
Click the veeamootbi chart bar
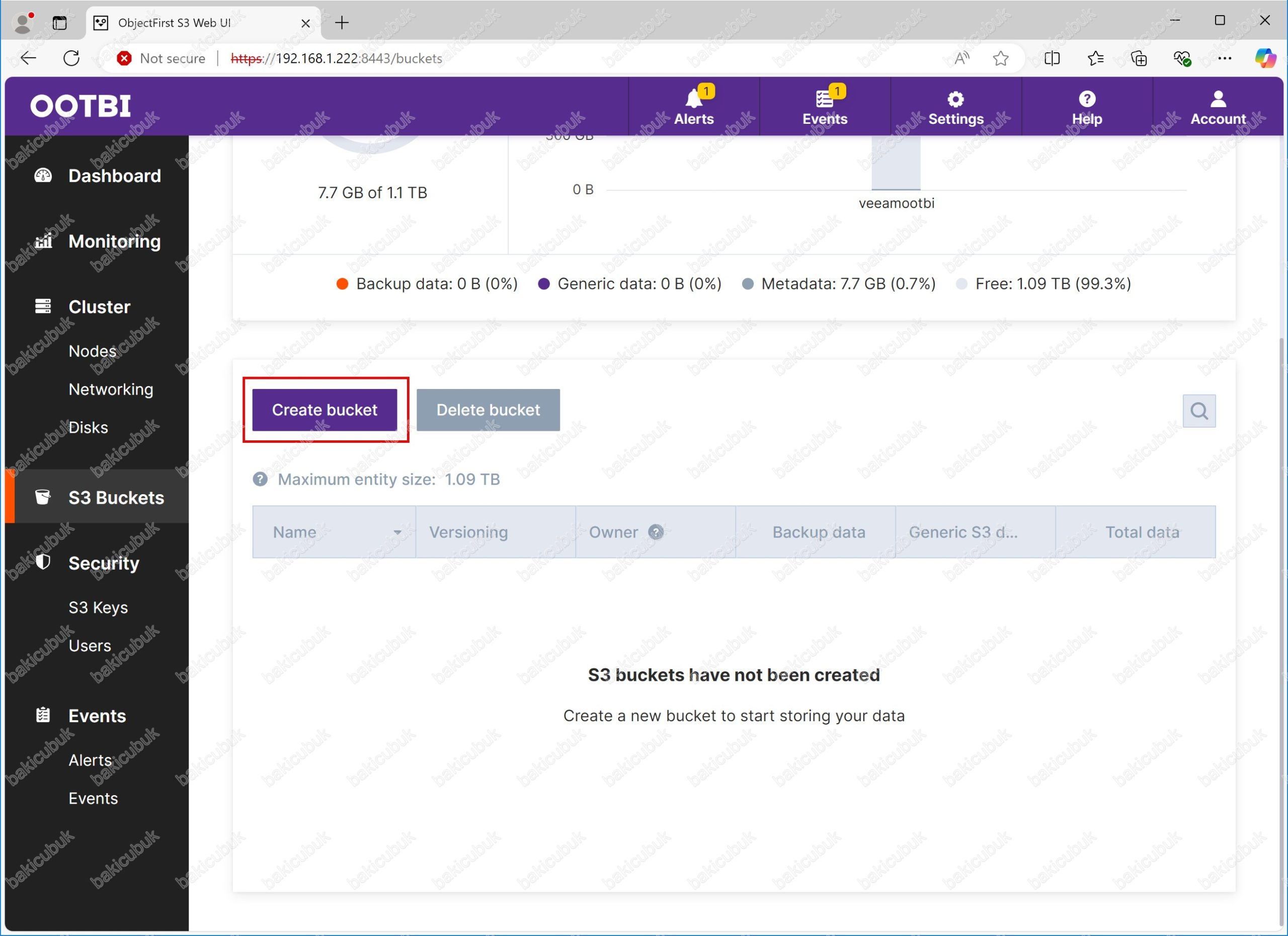(x=896, y=163)
